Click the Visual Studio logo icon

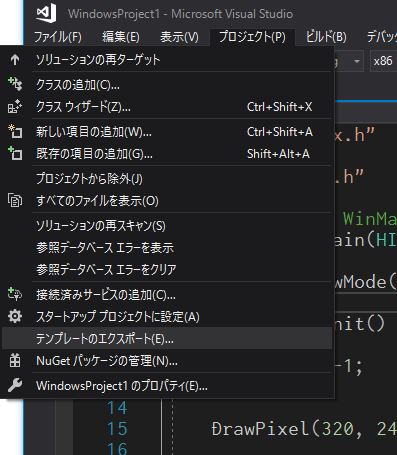pos(46,13)
